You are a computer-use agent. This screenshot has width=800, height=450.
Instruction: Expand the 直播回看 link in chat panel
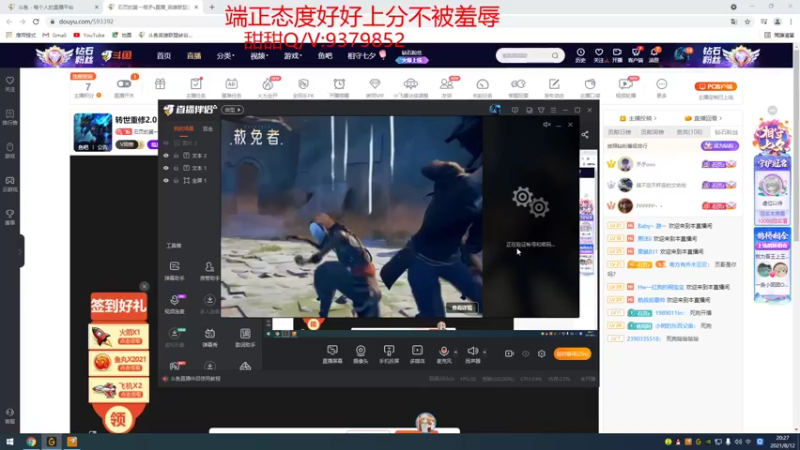click(703, 118)
